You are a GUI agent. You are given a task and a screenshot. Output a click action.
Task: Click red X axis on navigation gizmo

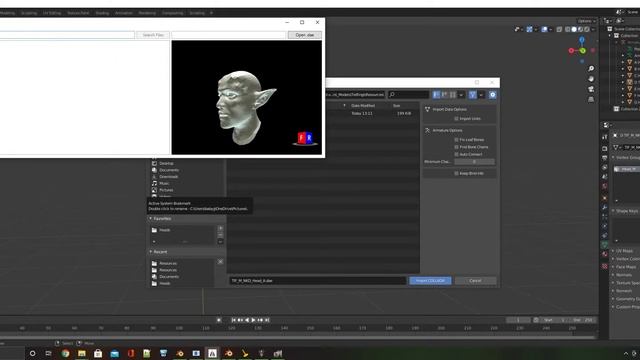pyautogui.click(x=571, y=51)
